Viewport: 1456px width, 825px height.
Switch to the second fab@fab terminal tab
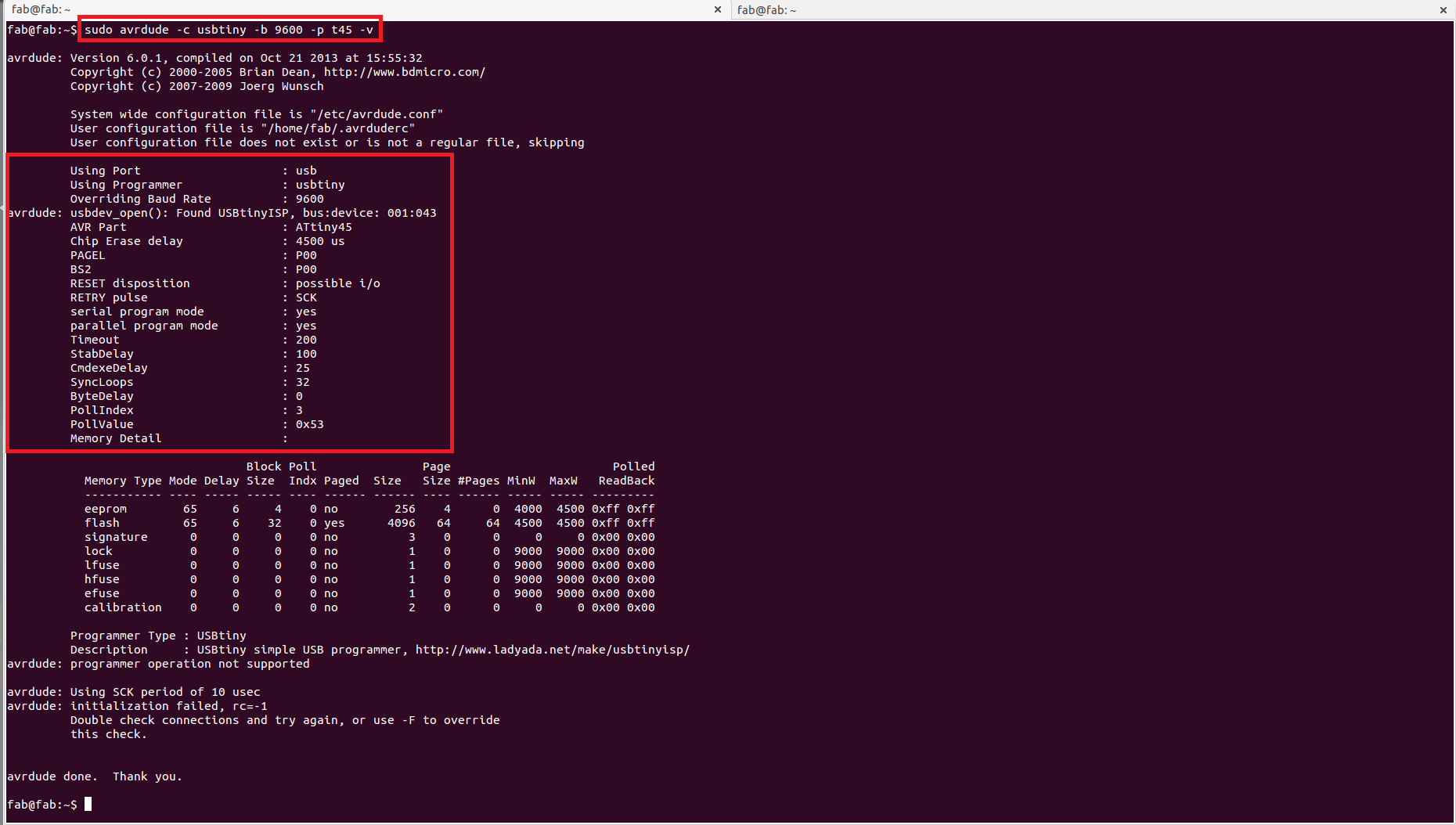point(1092,9)
